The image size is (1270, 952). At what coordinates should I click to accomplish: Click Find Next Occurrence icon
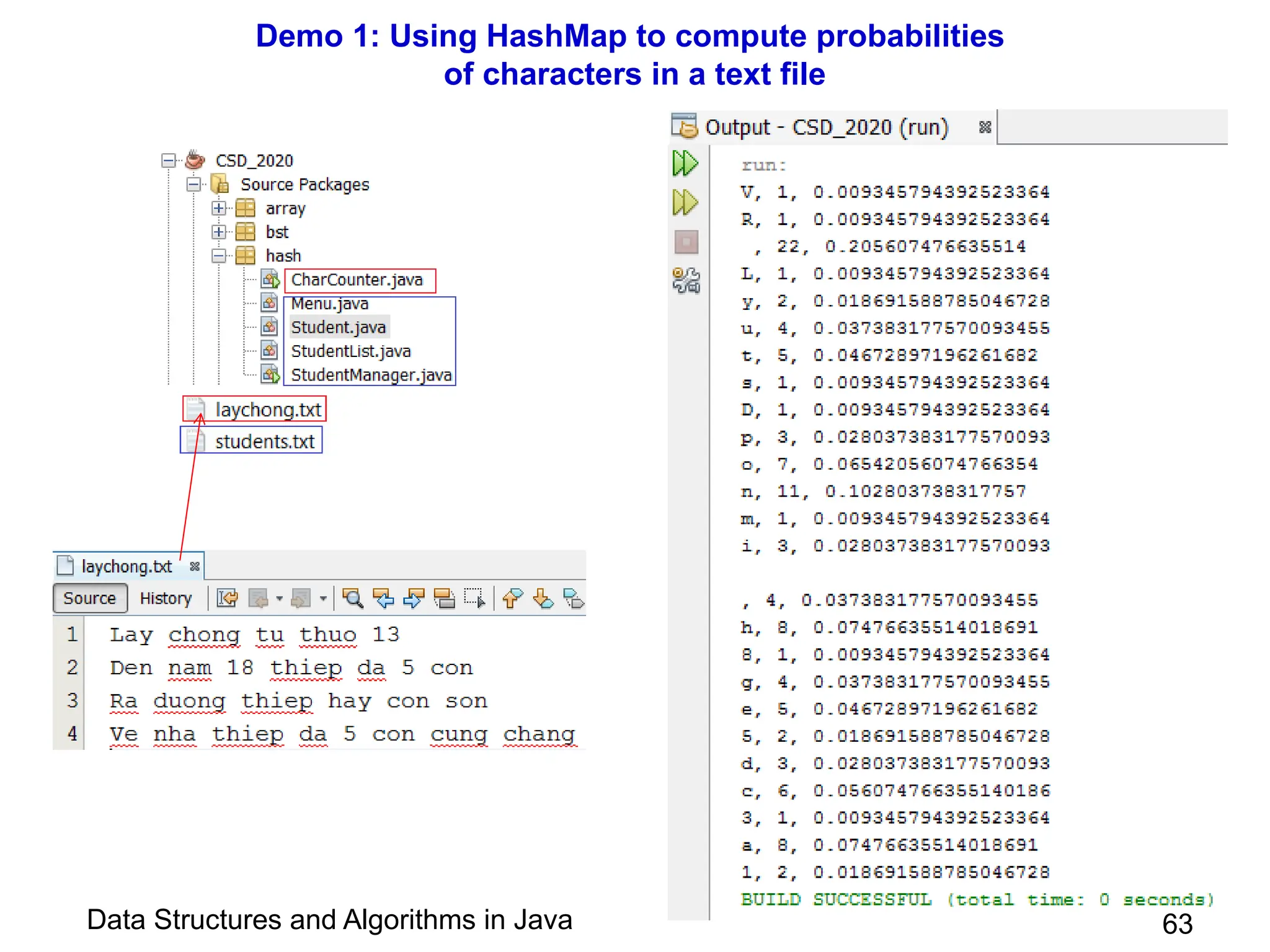point(414,599)
